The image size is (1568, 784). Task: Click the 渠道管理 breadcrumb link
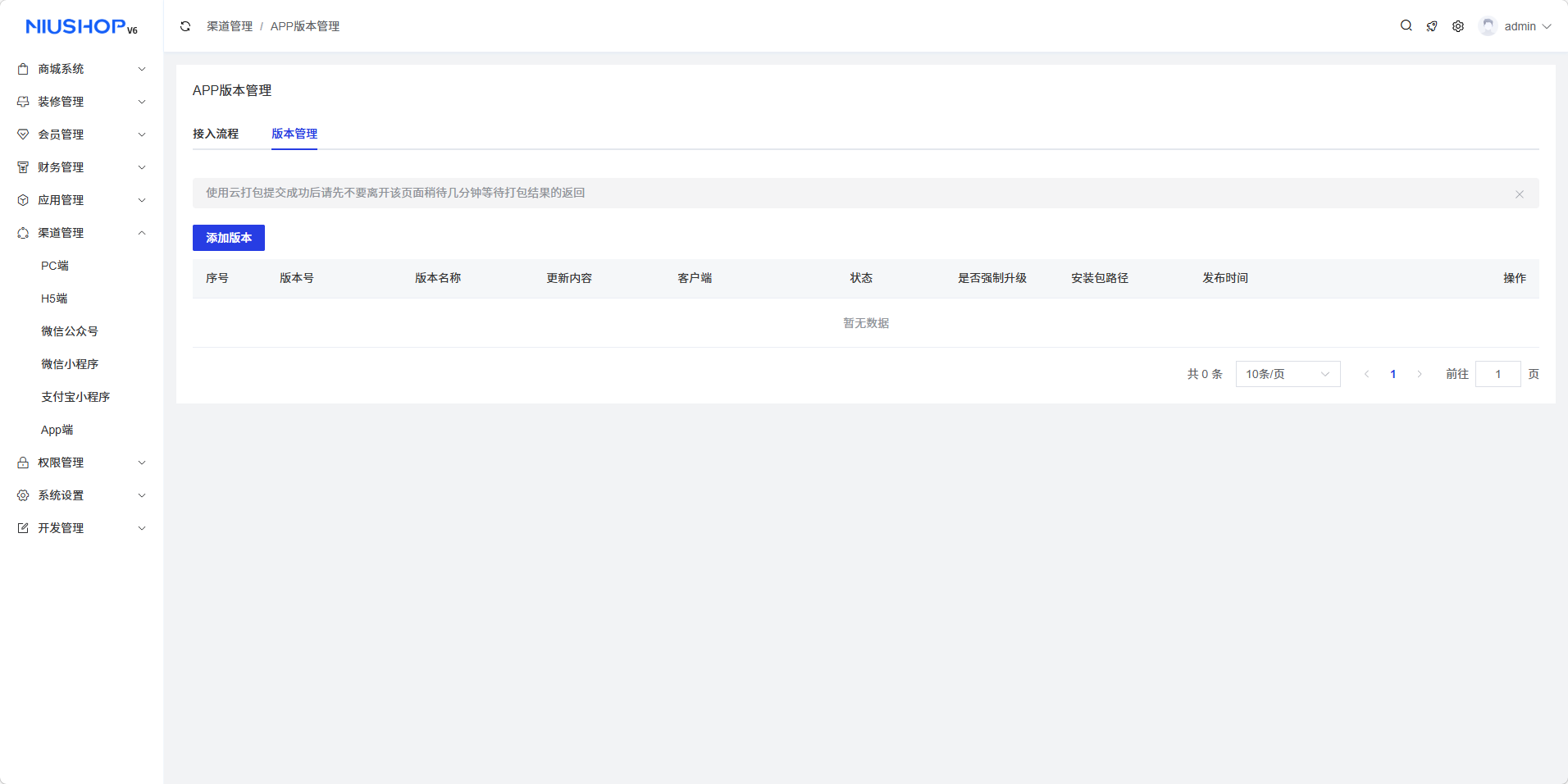(230, 26)
